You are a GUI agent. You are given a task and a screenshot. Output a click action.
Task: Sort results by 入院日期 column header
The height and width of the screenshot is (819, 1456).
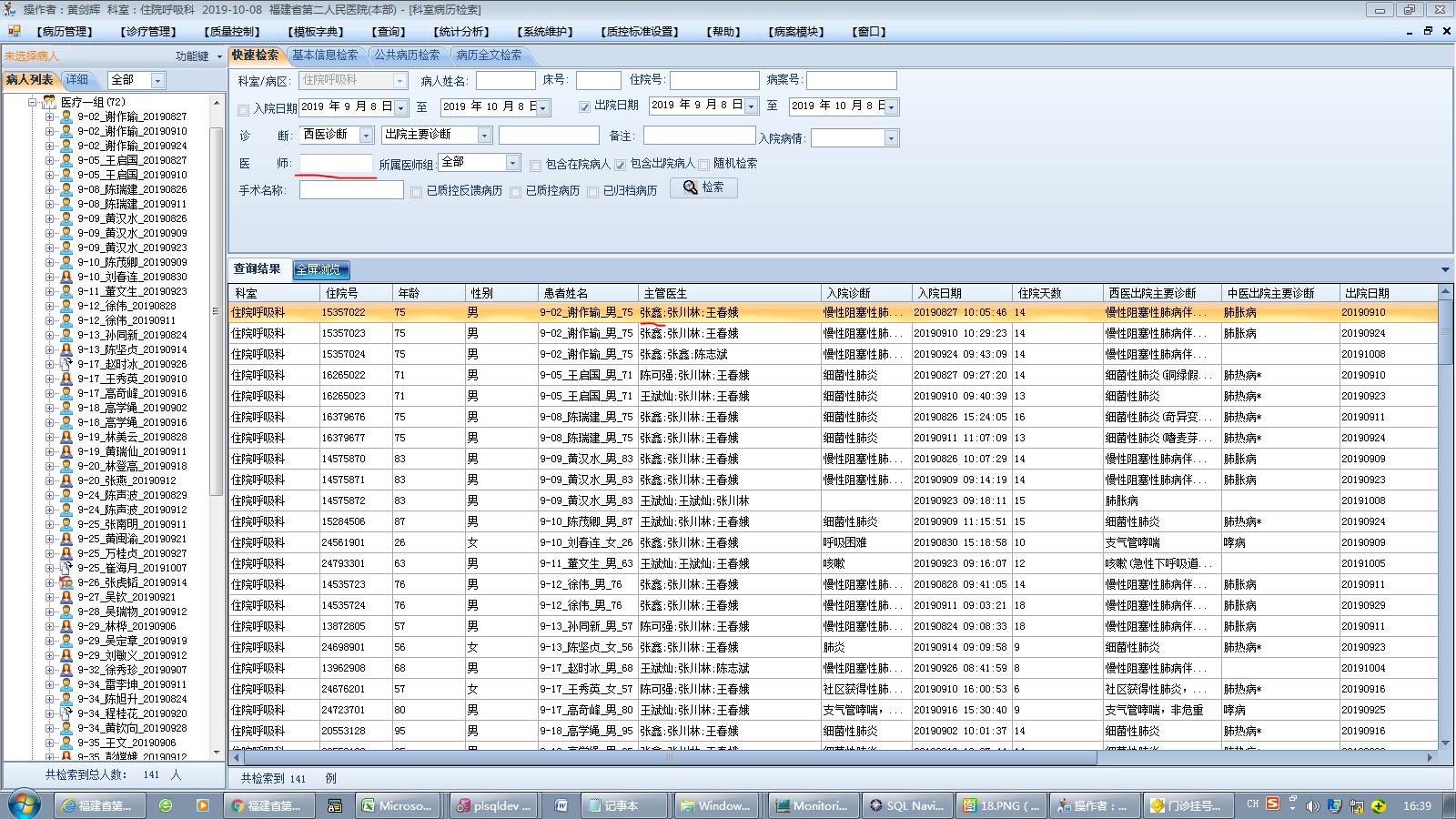pos(962,293)
